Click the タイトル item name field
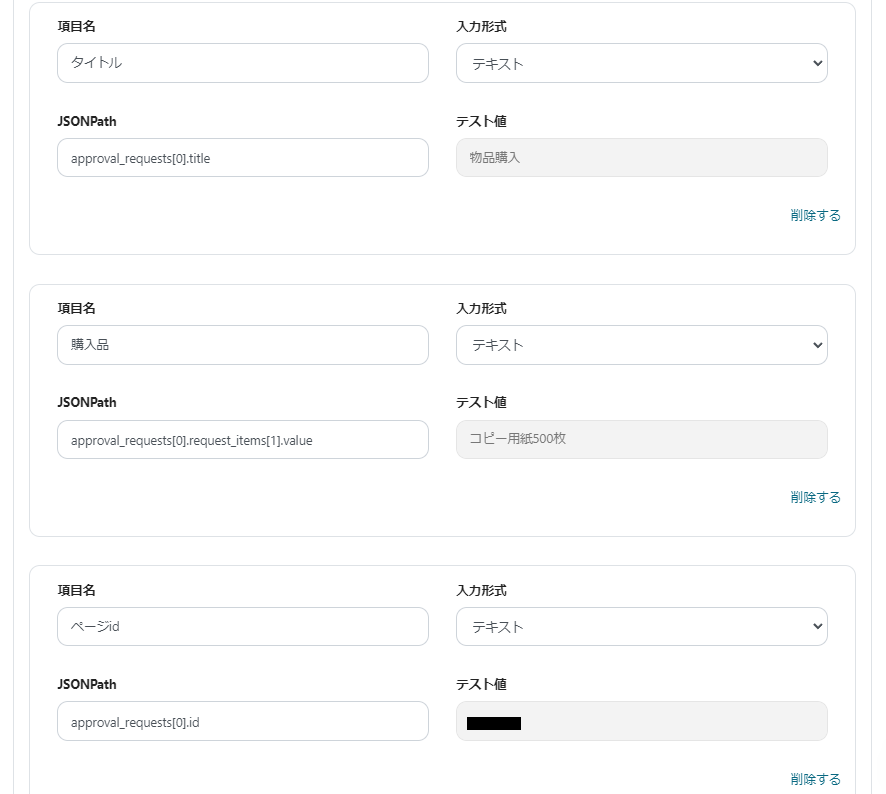This screenshot has width=886, height=794. (x=242, y=63)
